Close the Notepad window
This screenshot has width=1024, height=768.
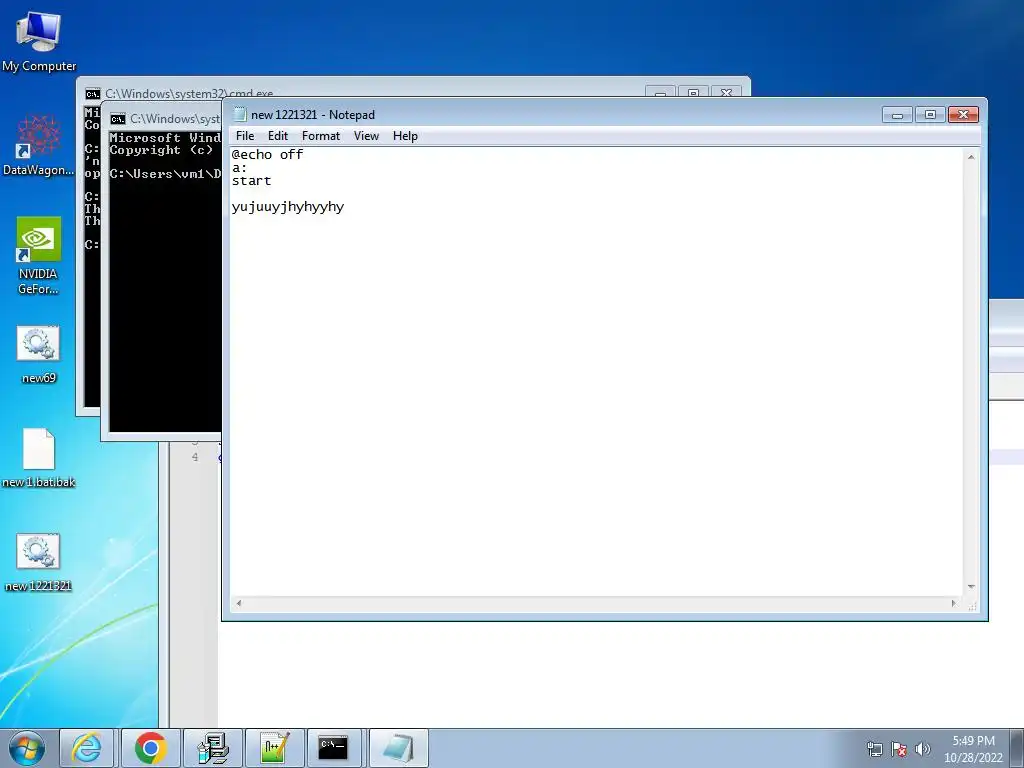963,115
